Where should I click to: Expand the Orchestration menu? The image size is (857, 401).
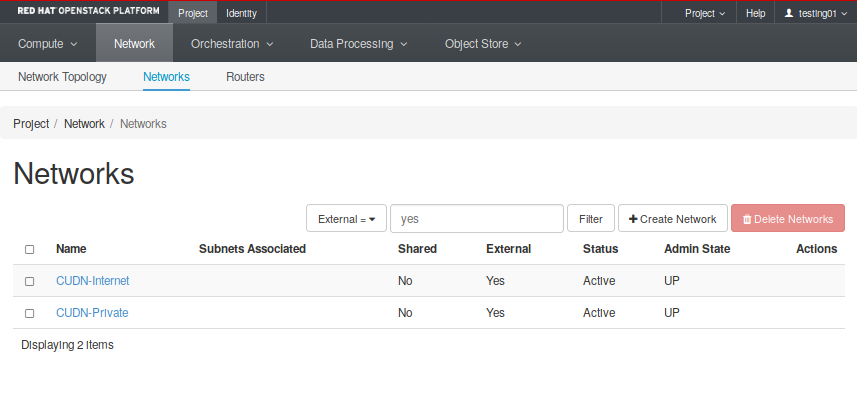point(232,44)
